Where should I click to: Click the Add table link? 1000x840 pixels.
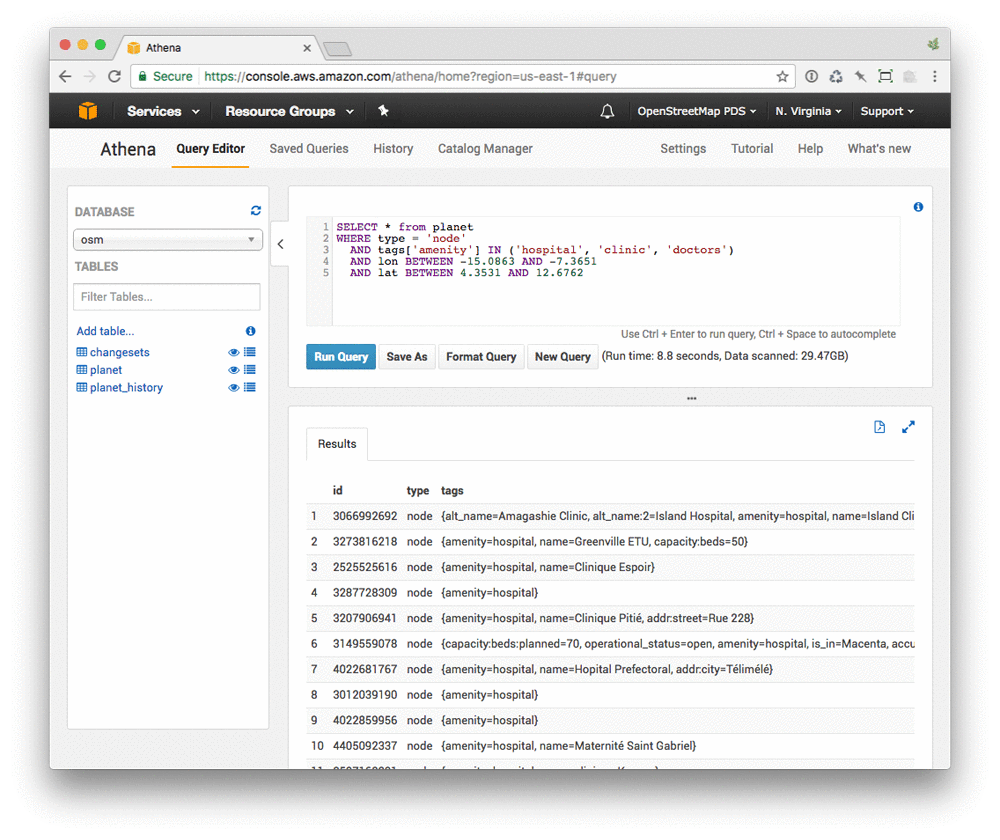(x=105, y=331)
